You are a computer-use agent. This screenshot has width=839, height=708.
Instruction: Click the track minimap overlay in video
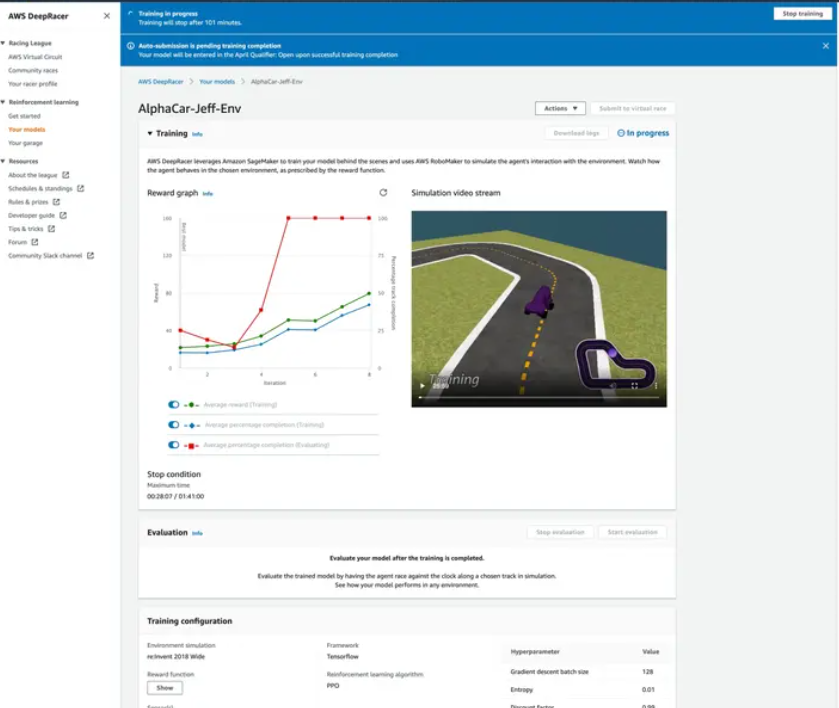(615, 363)
